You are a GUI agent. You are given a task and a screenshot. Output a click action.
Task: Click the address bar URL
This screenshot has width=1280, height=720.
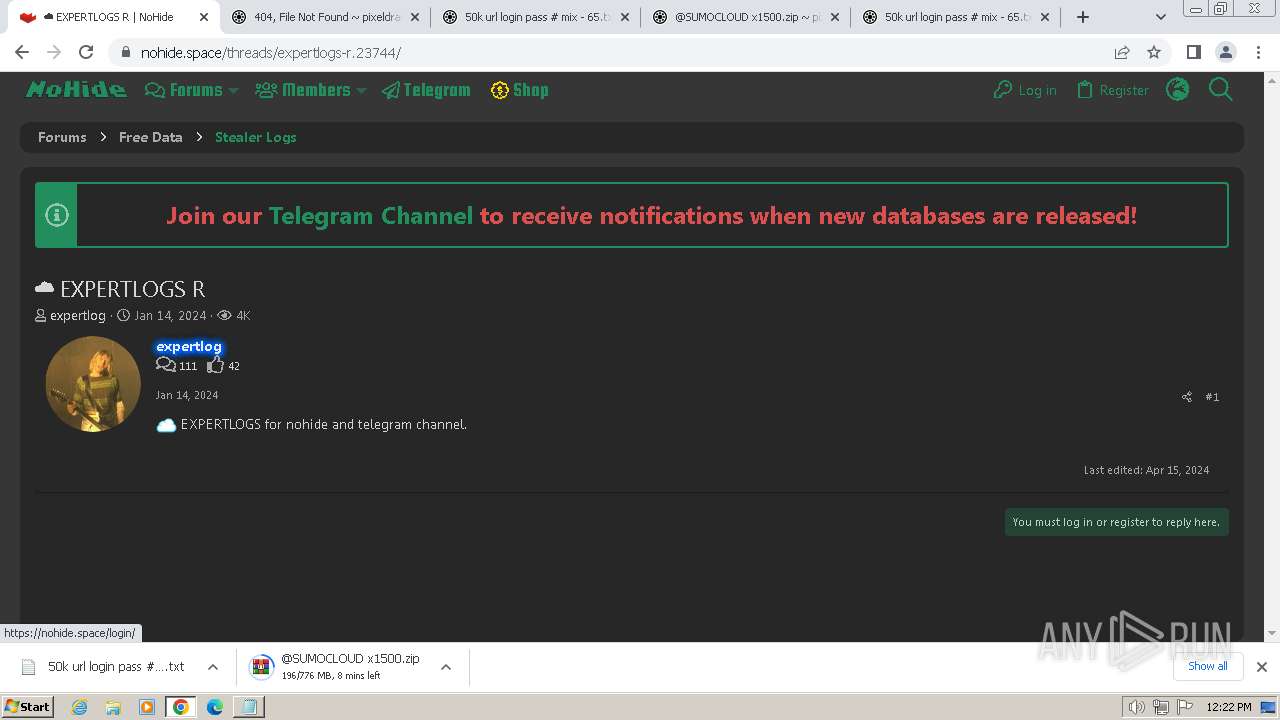point(270,53)
